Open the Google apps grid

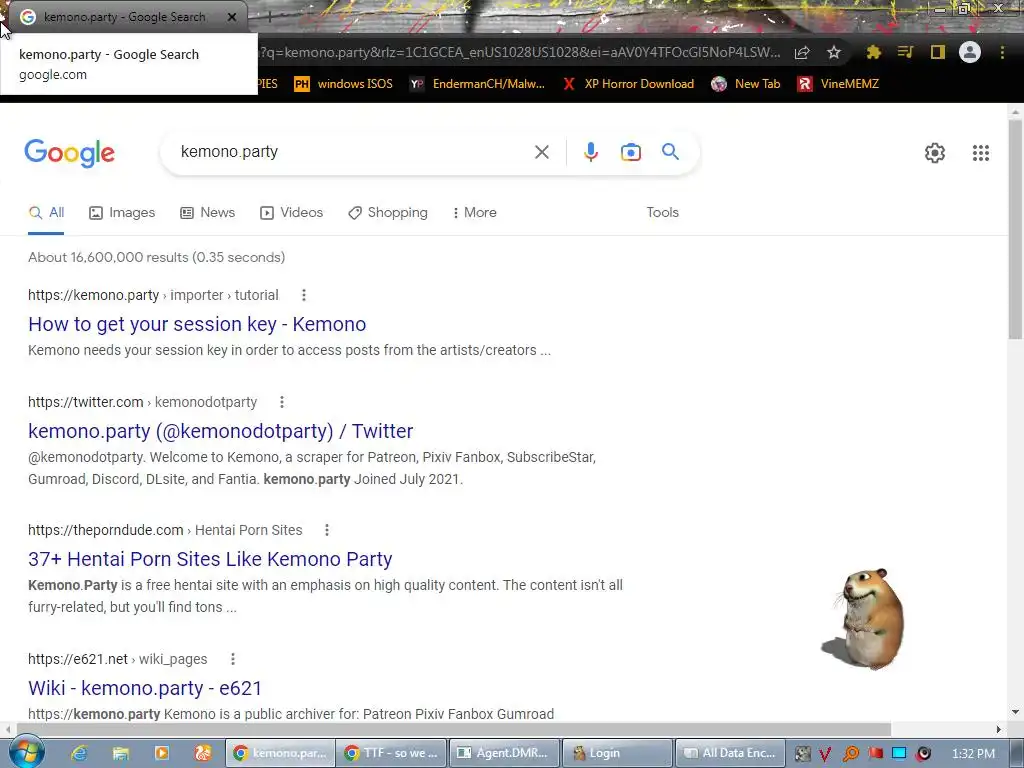click(981, 153)
